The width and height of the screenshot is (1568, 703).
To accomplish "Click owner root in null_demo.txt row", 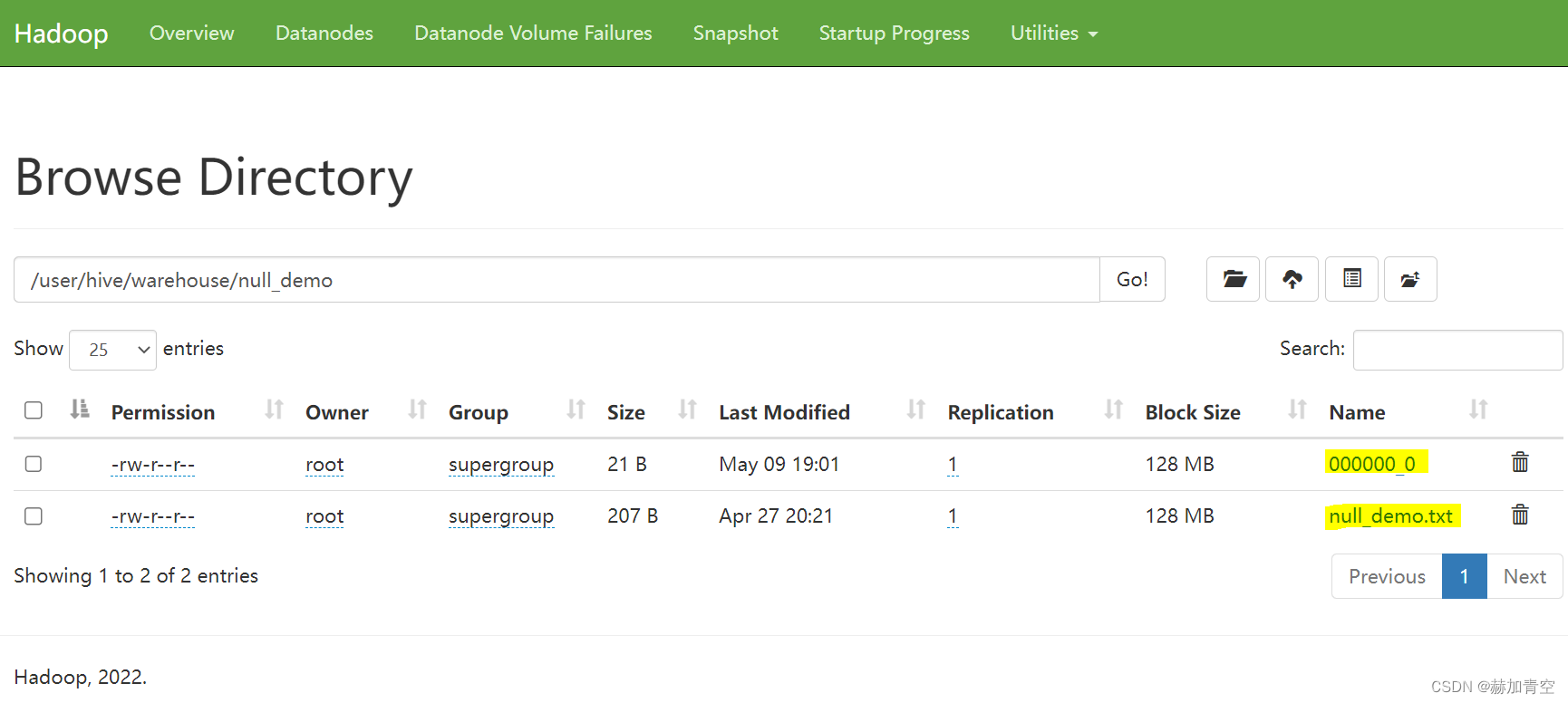I will (324, 516).
